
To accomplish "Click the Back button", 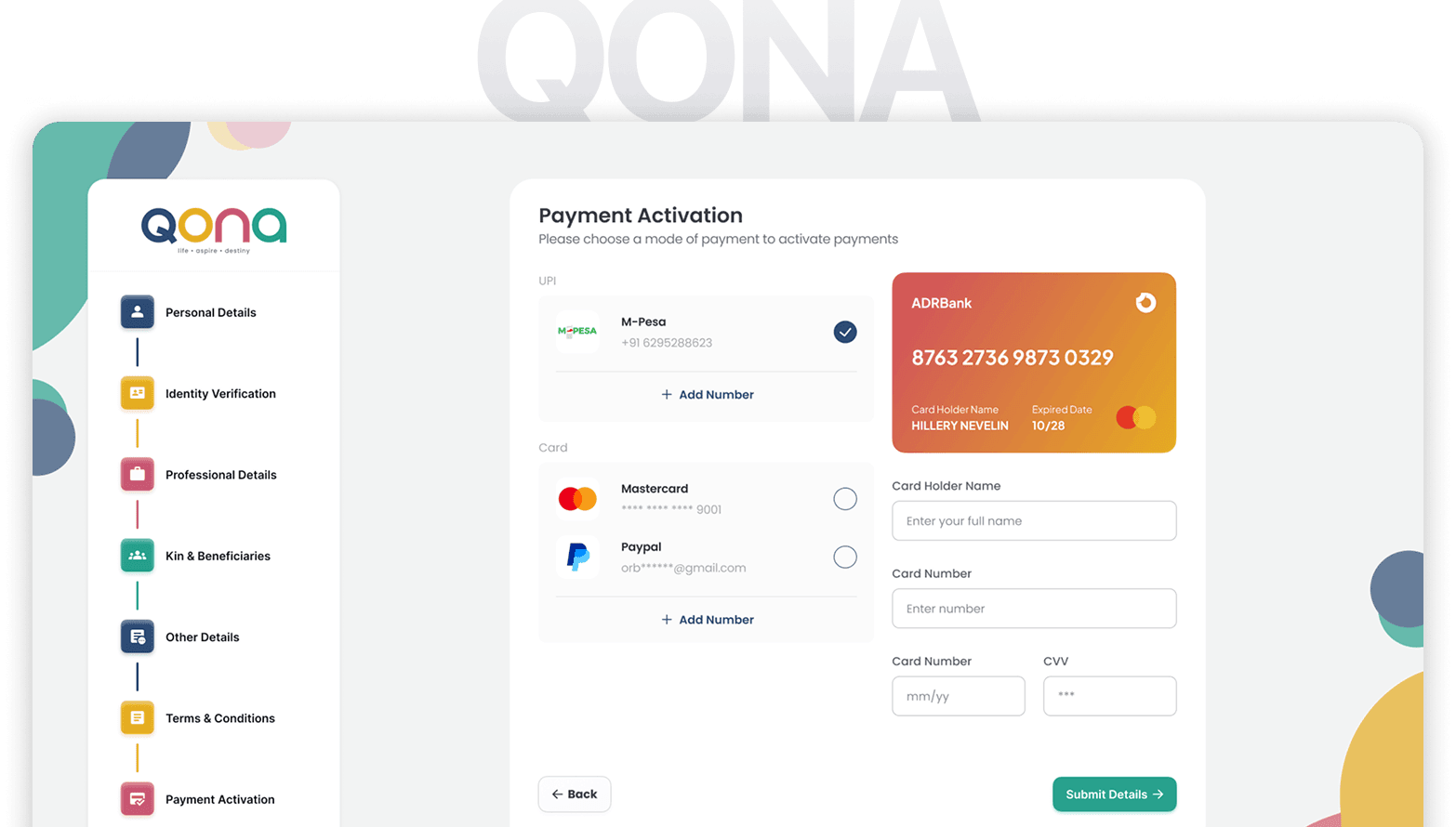I will click(x=575, y=794).
